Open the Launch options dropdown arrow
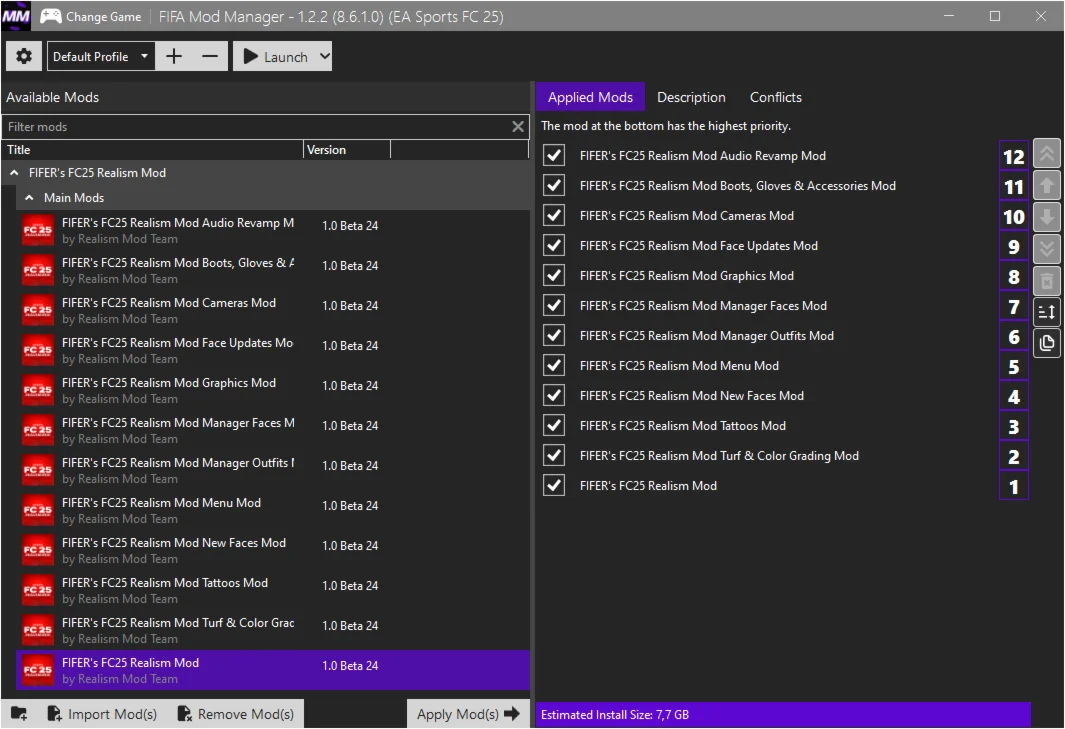 click(325, 56)
